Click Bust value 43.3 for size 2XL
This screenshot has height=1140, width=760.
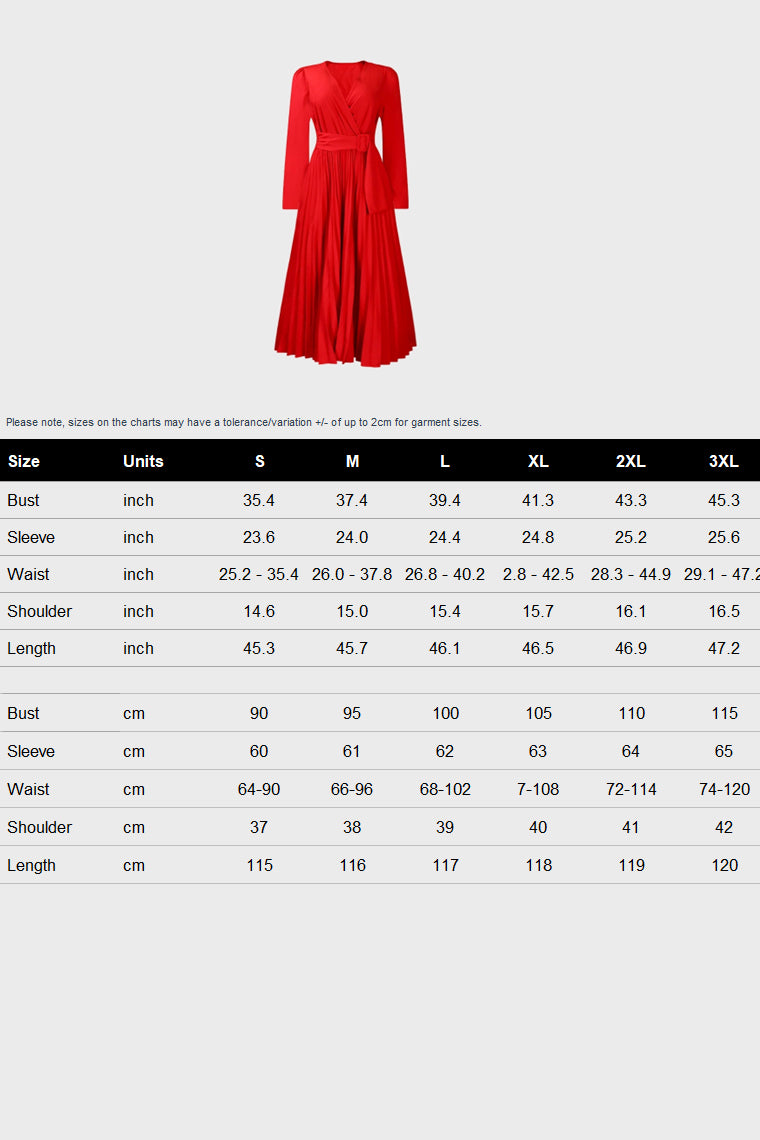[631, 500]
